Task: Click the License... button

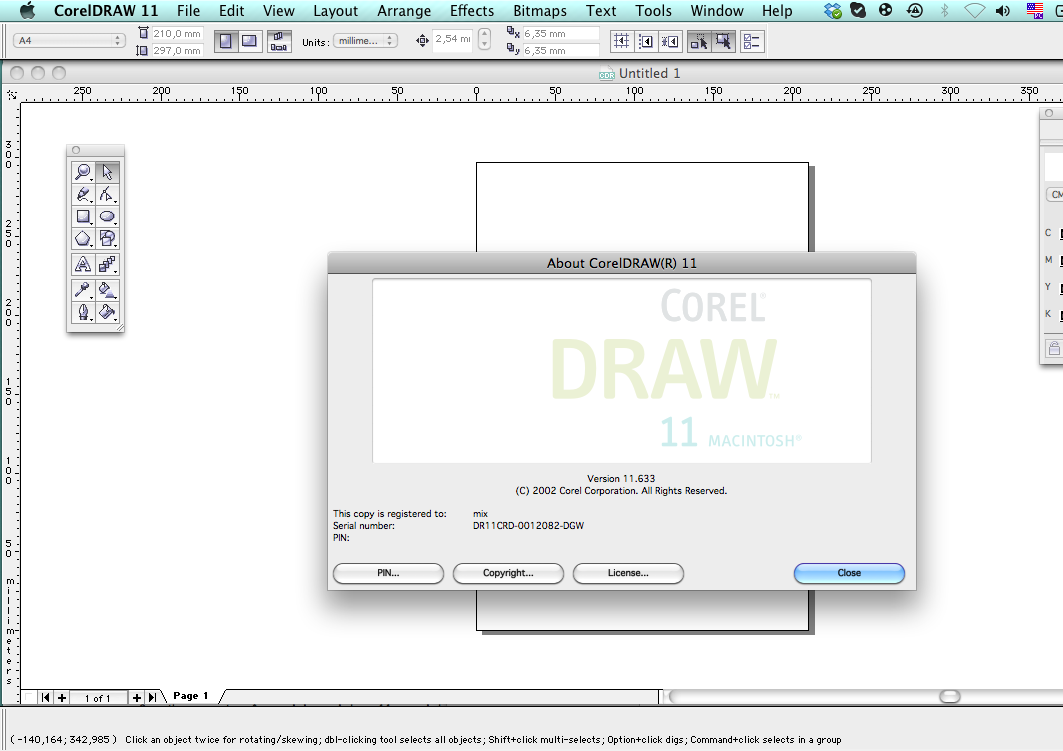Action: coord(628,573)
